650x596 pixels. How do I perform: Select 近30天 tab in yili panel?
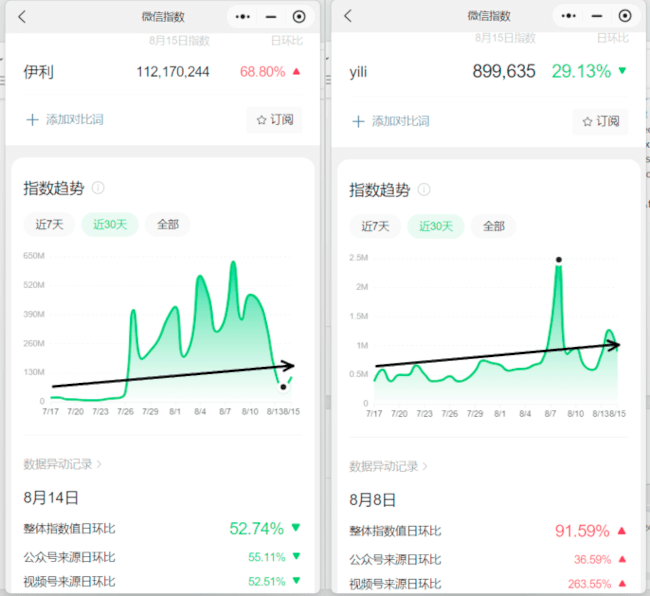pos(436,226)
